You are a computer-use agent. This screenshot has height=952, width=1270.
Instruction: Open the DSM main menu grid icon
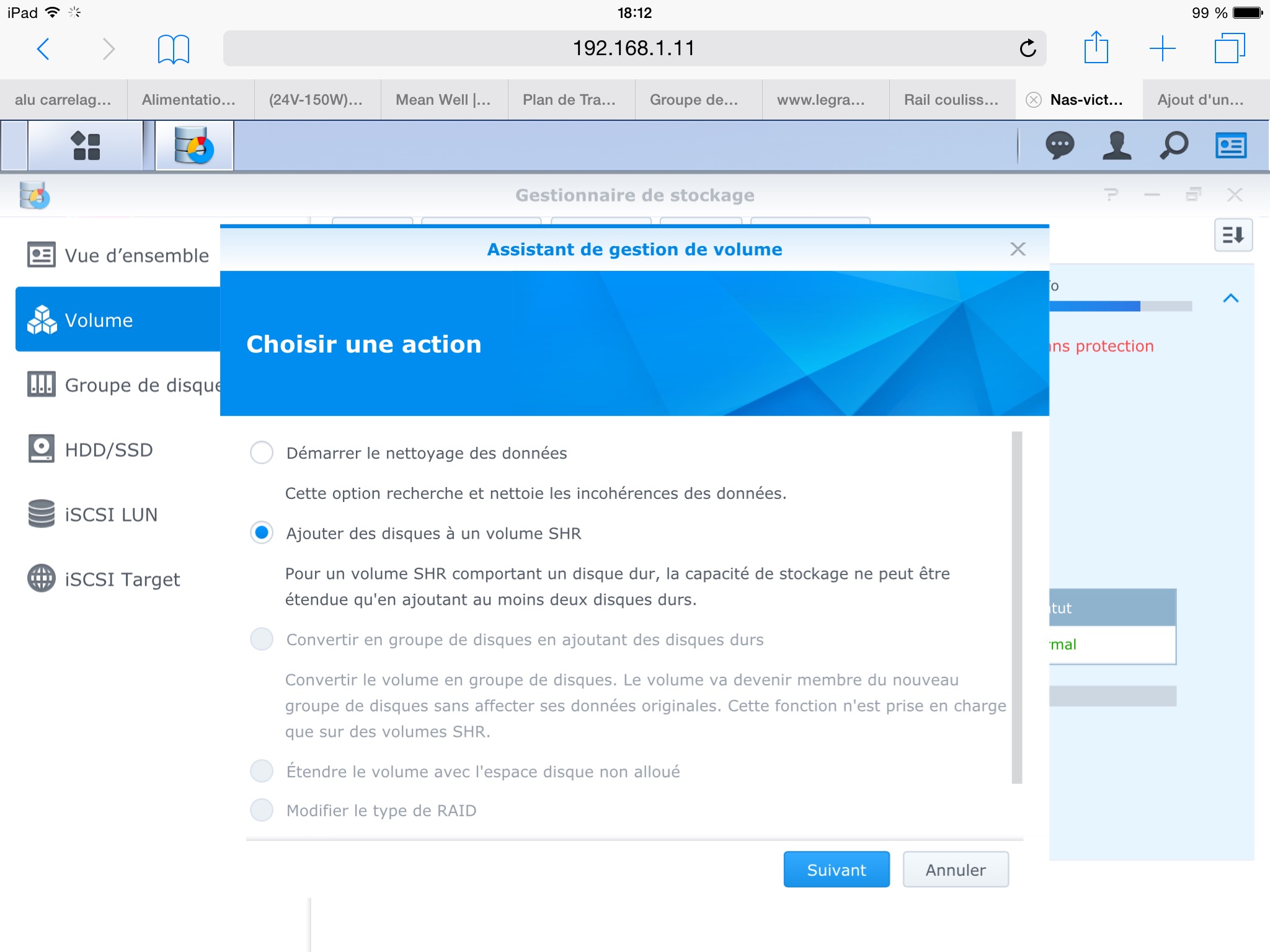pyautogui.click(x=86, y=146)
